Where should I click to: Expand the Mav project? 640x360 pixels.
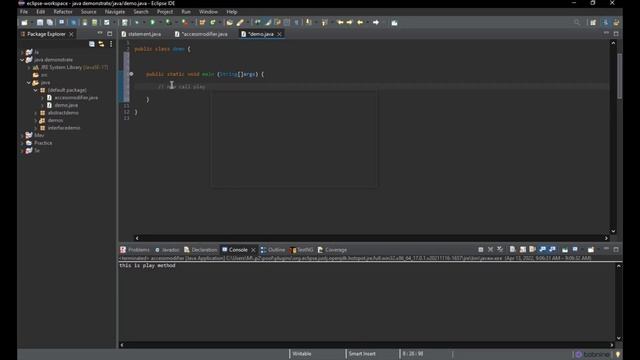[22, 135]
